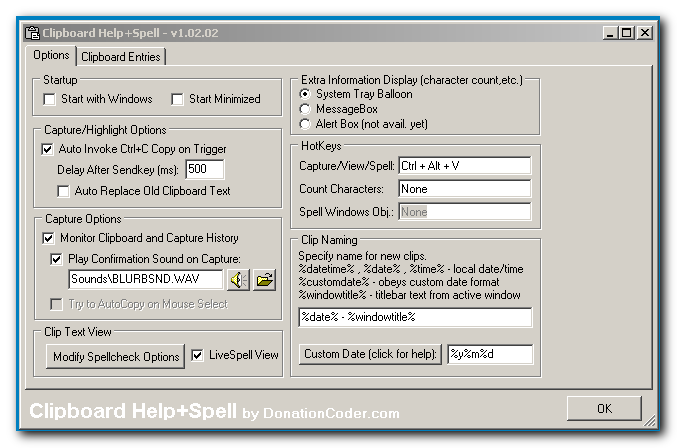Screen dimensions: 677x448
Task: Click the %windowtitle% description line
Action: 409,295
